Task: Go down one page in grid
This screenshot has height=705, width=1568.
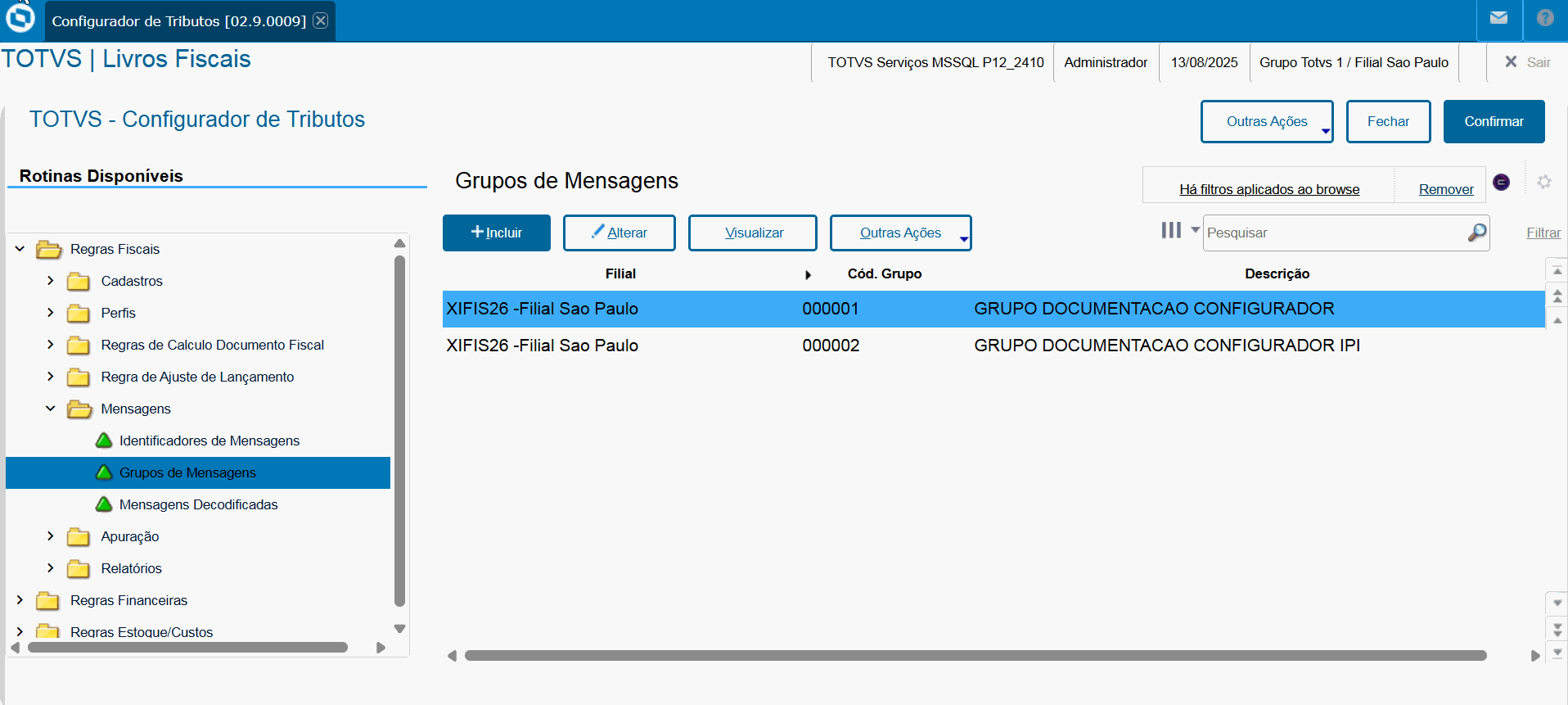Action: tap(1557, 629)
